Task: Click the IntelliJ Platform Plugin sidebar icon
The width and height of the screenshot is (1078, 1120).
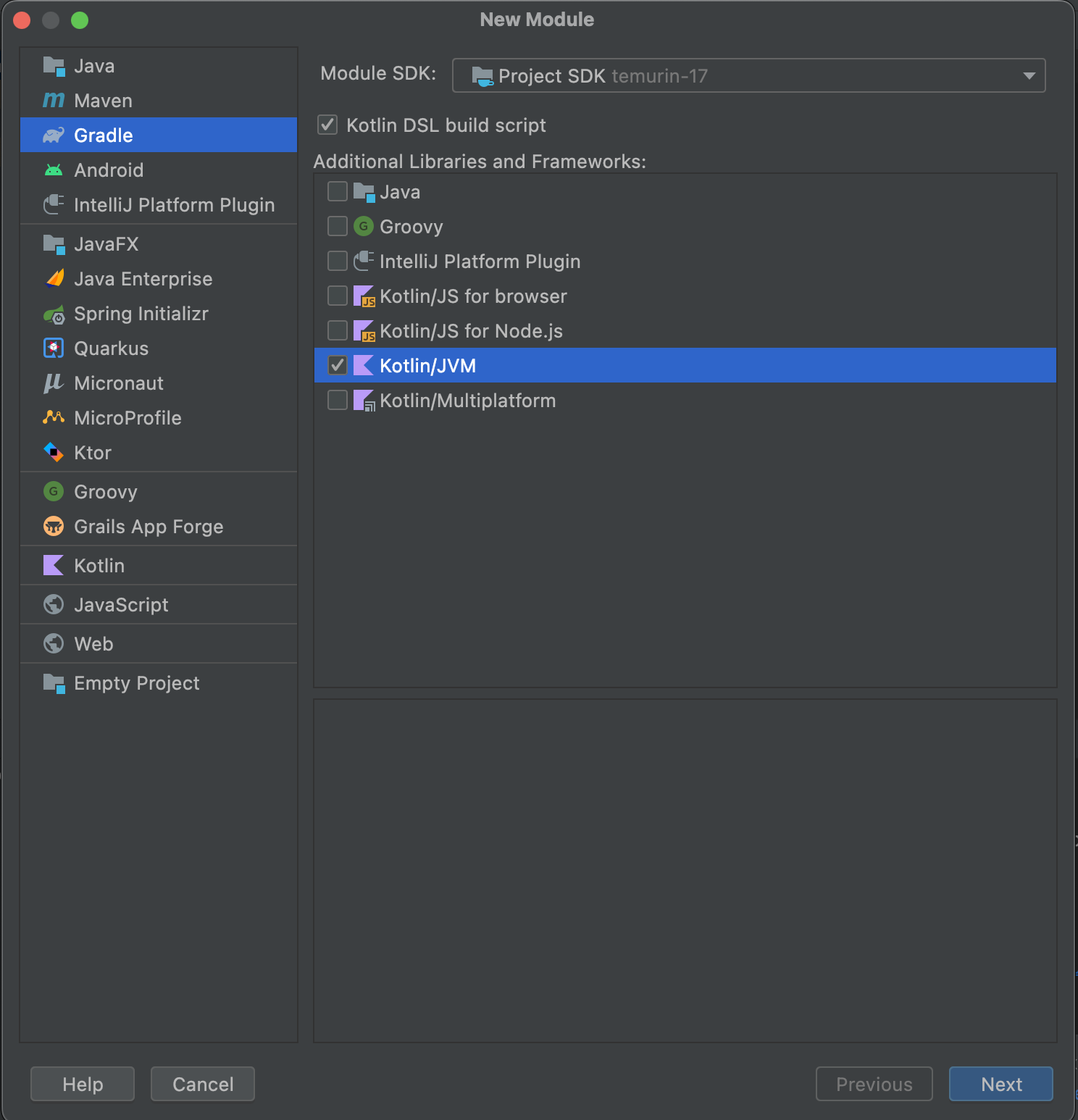Action: (54, 204)
